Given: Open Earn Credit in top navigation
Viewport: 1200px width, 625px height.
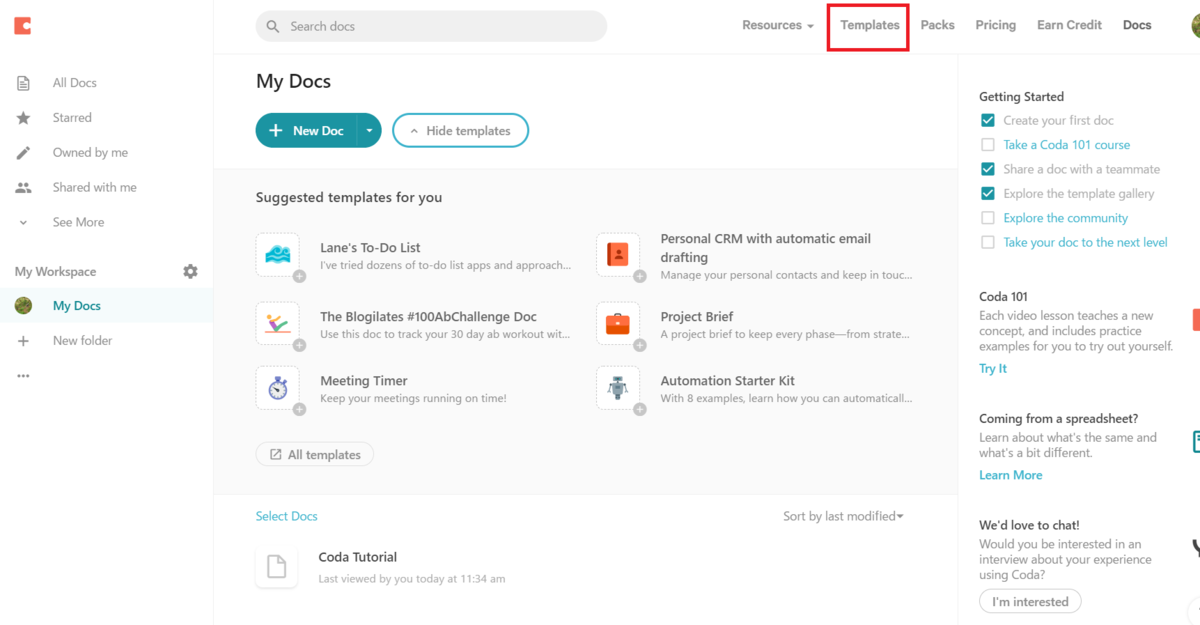Looking at the screenshot, I should [1069, 25].
